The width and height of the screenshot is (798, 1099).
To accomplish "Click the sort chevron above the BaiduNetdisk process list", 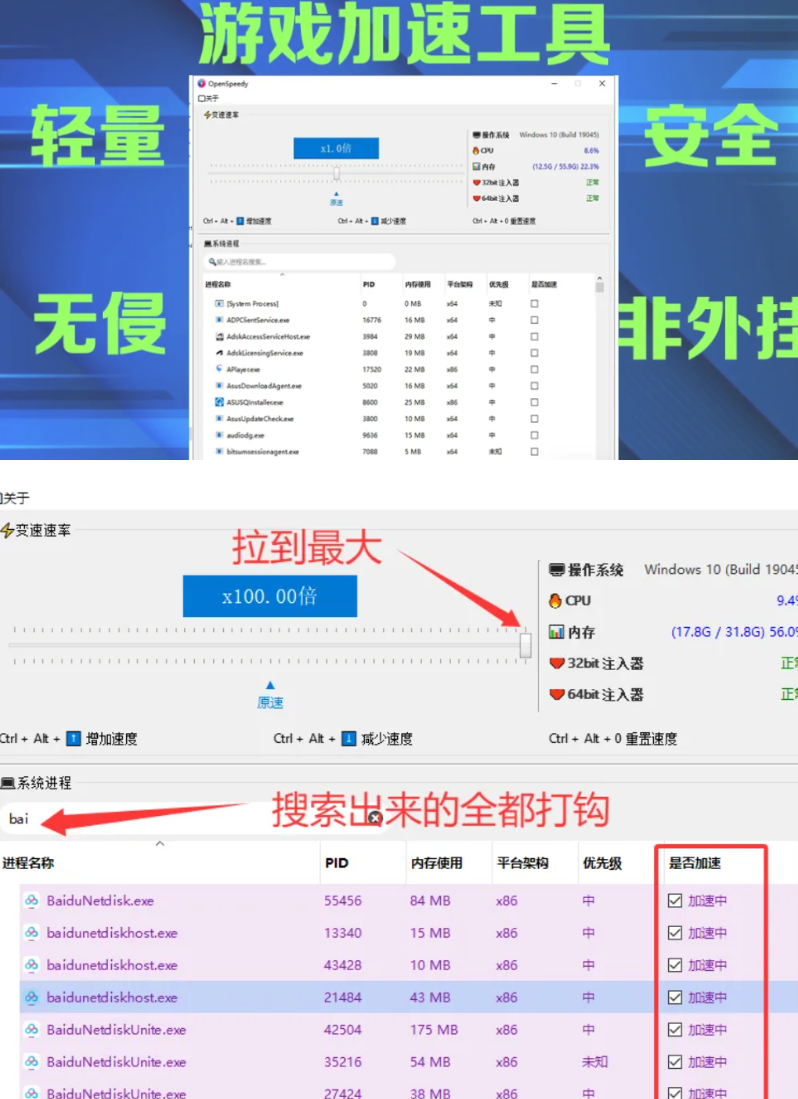I will 160,843.
